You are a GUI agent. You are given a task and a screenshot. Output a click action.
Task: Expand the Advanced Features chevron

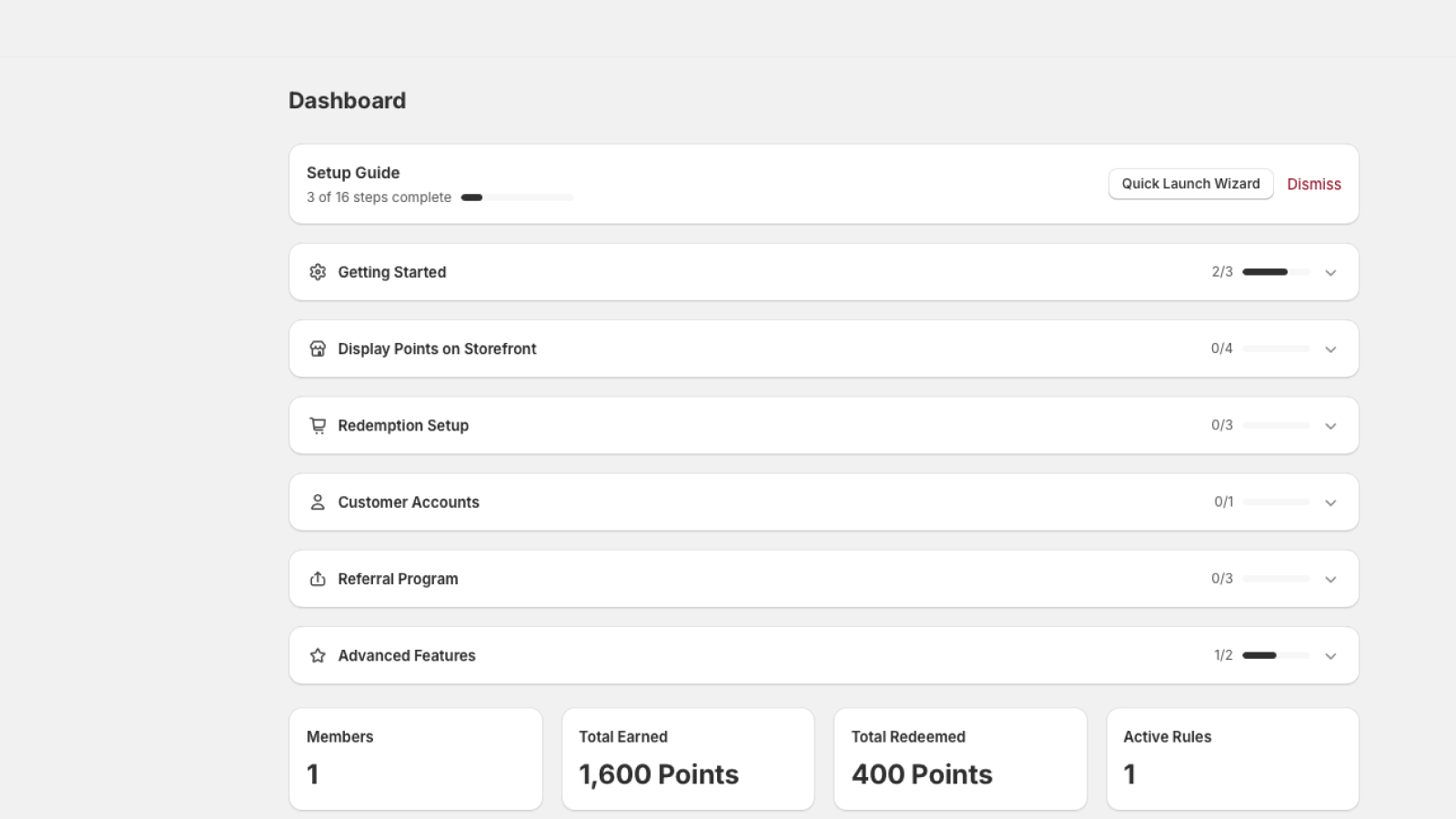[x=1330, y=656]
